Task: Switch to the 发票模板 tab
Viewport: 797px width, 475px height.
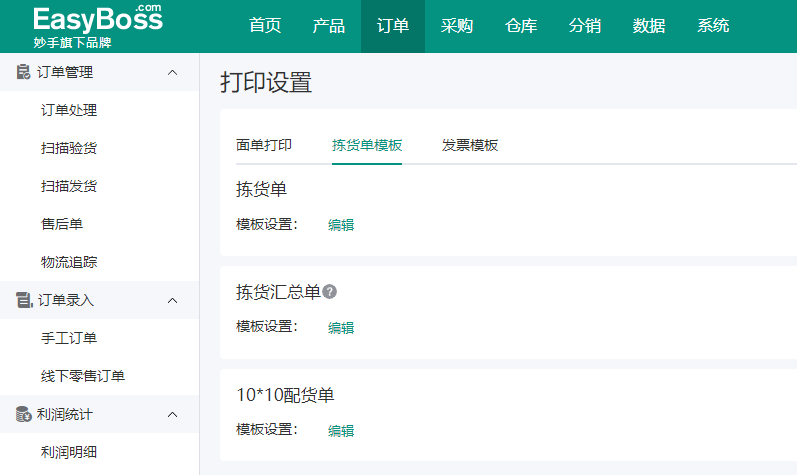Action: [x=470, y=145]
